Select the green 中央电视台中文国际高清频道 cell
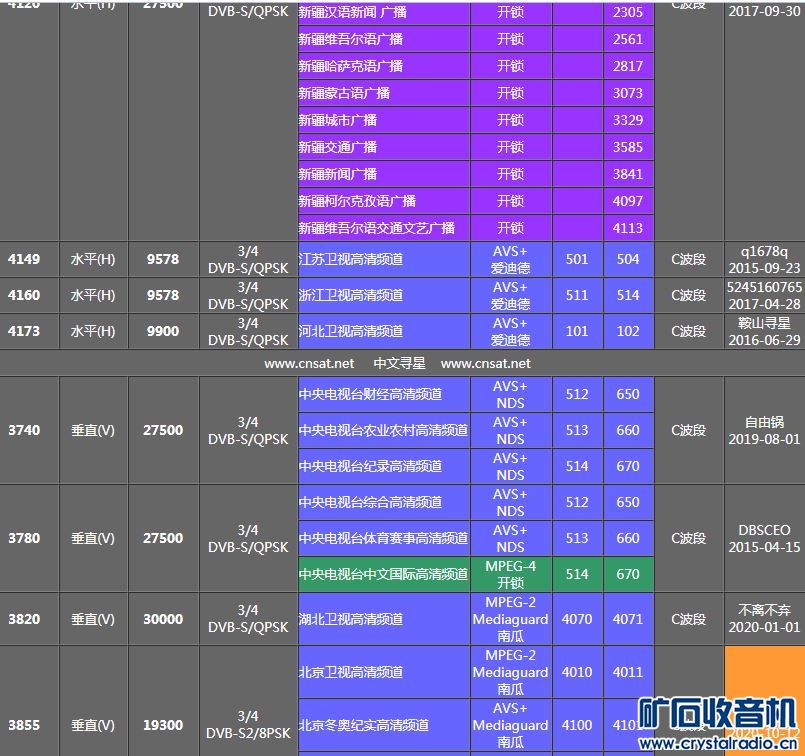The height and width of the screenshot is (756, 805). click(383, 574)
